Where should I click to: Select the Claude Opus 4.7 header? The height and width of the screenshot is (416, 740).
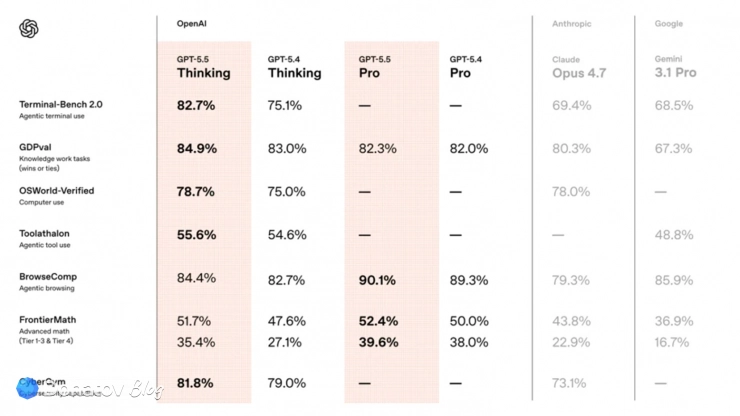point(579,67)
